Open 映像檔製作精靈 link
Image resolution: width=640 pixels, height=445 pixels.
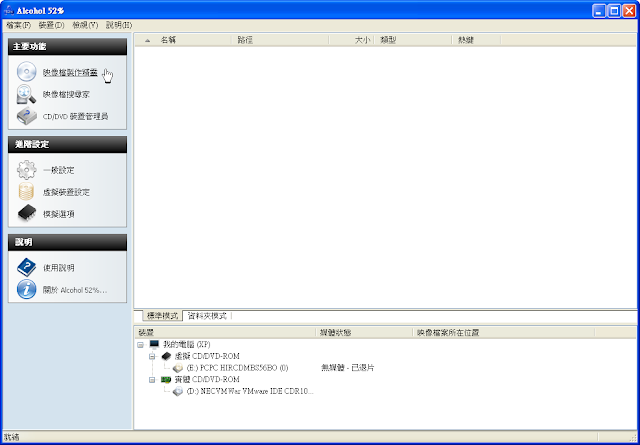(70, 73)
